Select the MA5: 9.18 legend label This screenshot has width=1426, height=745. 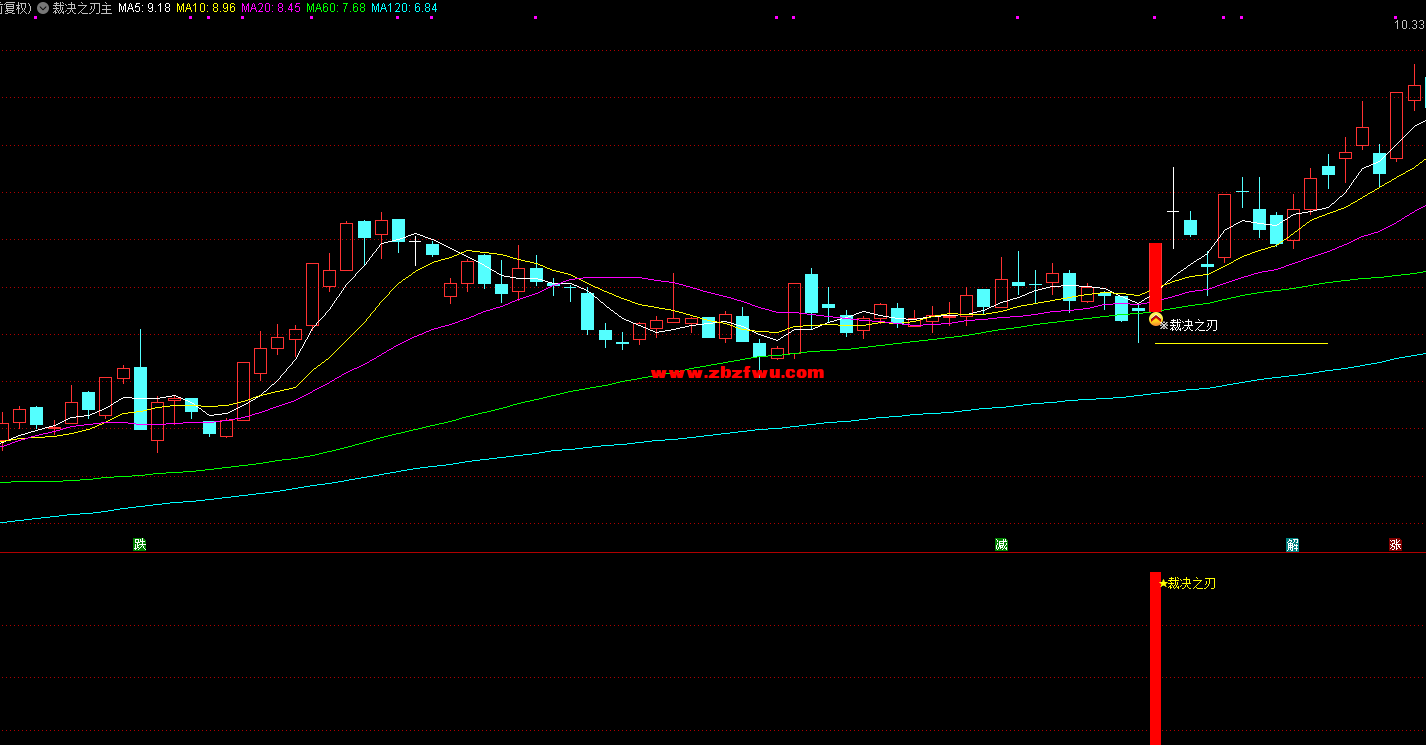143,7
